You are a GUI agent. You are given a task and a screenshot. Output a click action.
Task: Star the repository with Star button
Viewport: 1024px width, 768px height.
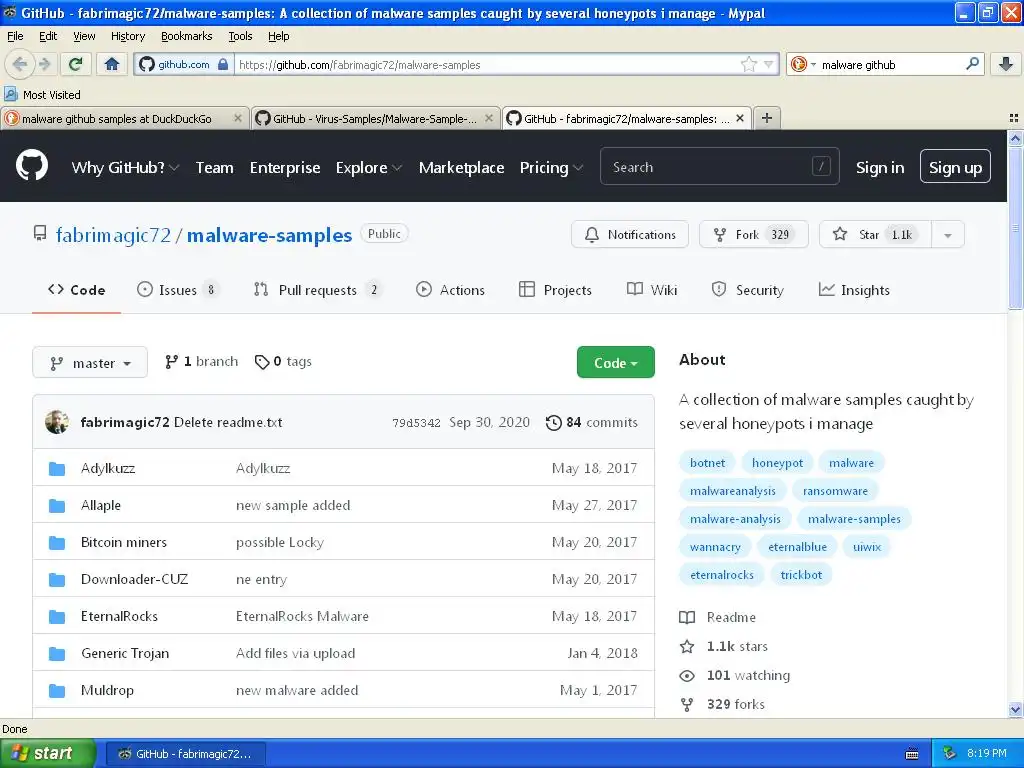[x=876, y=234]
